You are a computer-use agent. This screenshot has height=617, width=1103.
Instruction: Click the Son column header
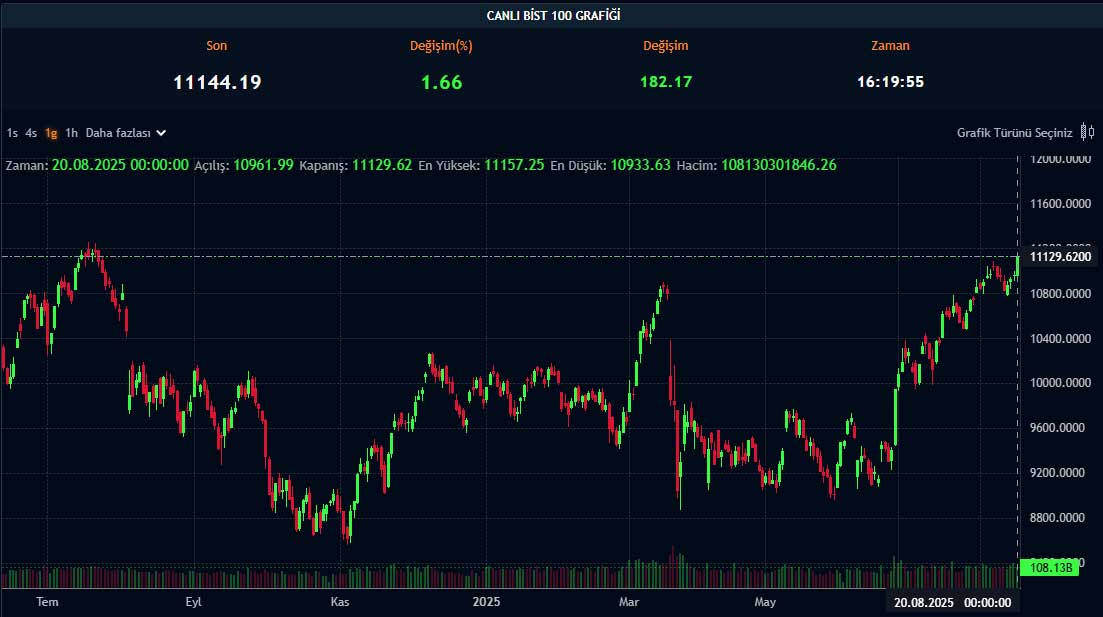pyautogui.click(x=217, y=46)
